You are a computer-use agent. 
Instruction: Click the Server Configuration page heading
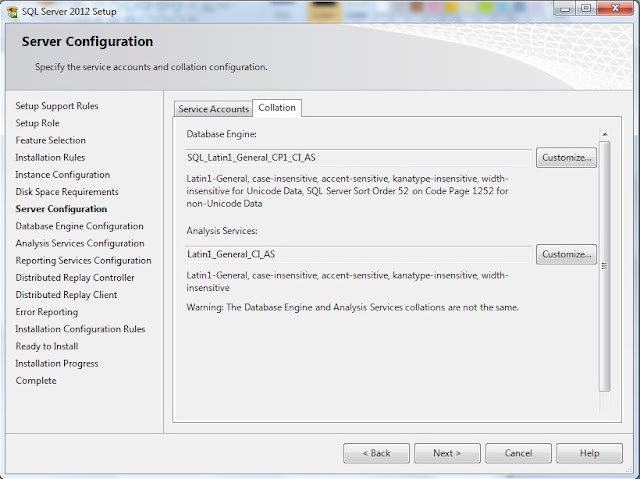point(87,42)
